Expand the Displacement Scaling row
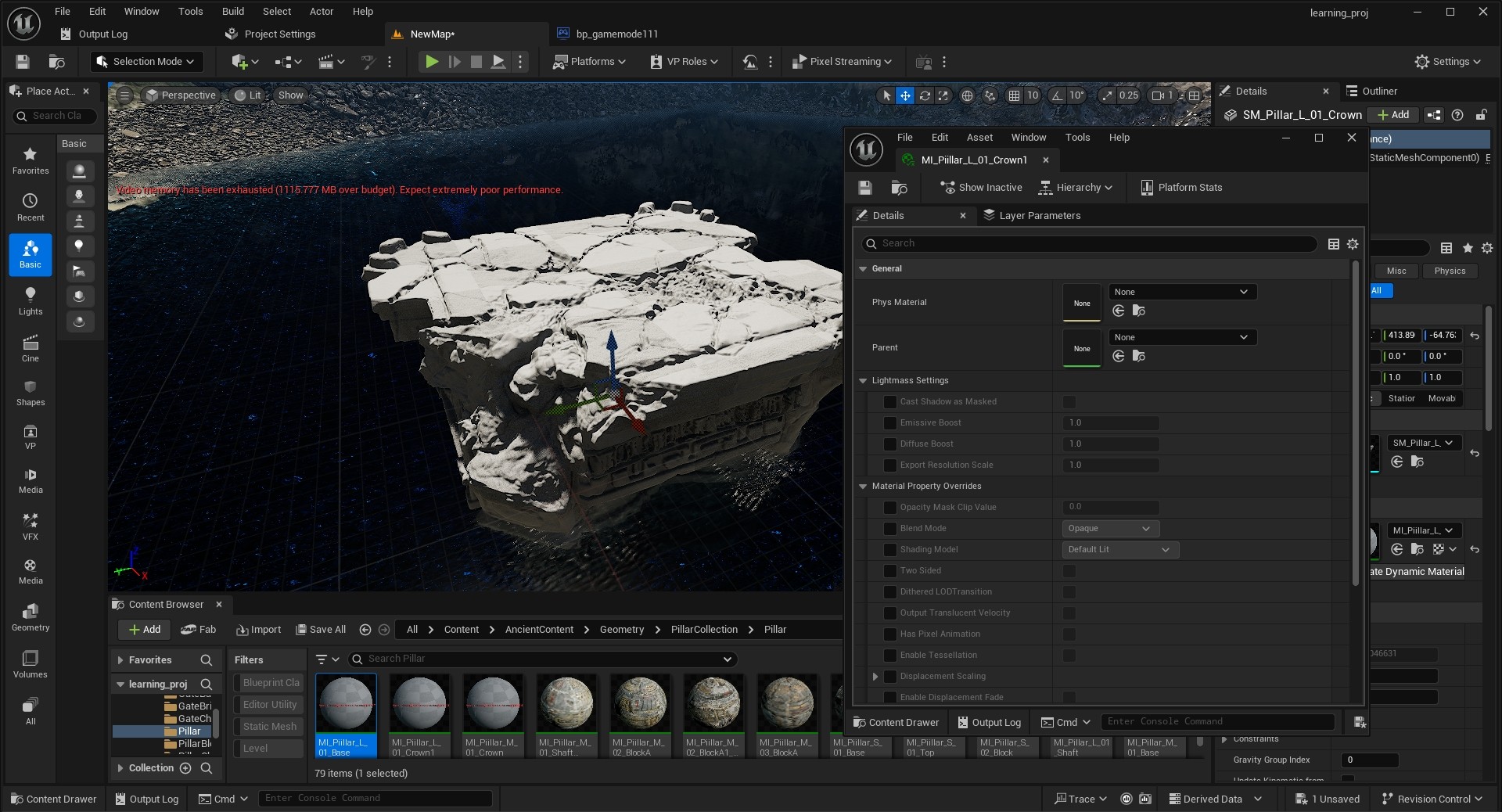The image size is (1502, 812). pyautogui.click(x=875, y=677)
